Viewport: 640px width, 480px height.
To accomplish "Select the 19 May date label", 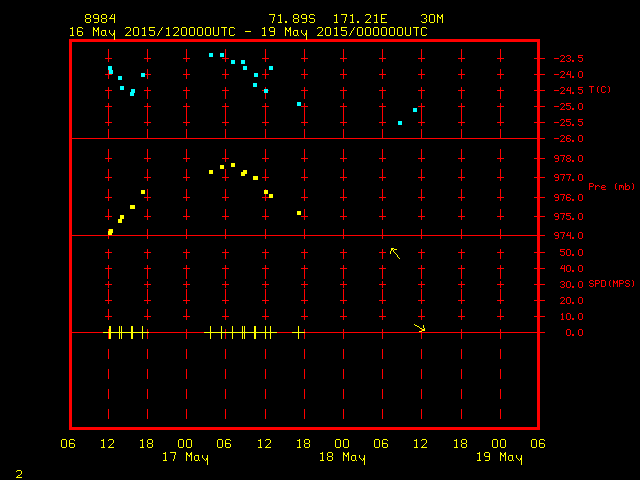I will [499, 458].
